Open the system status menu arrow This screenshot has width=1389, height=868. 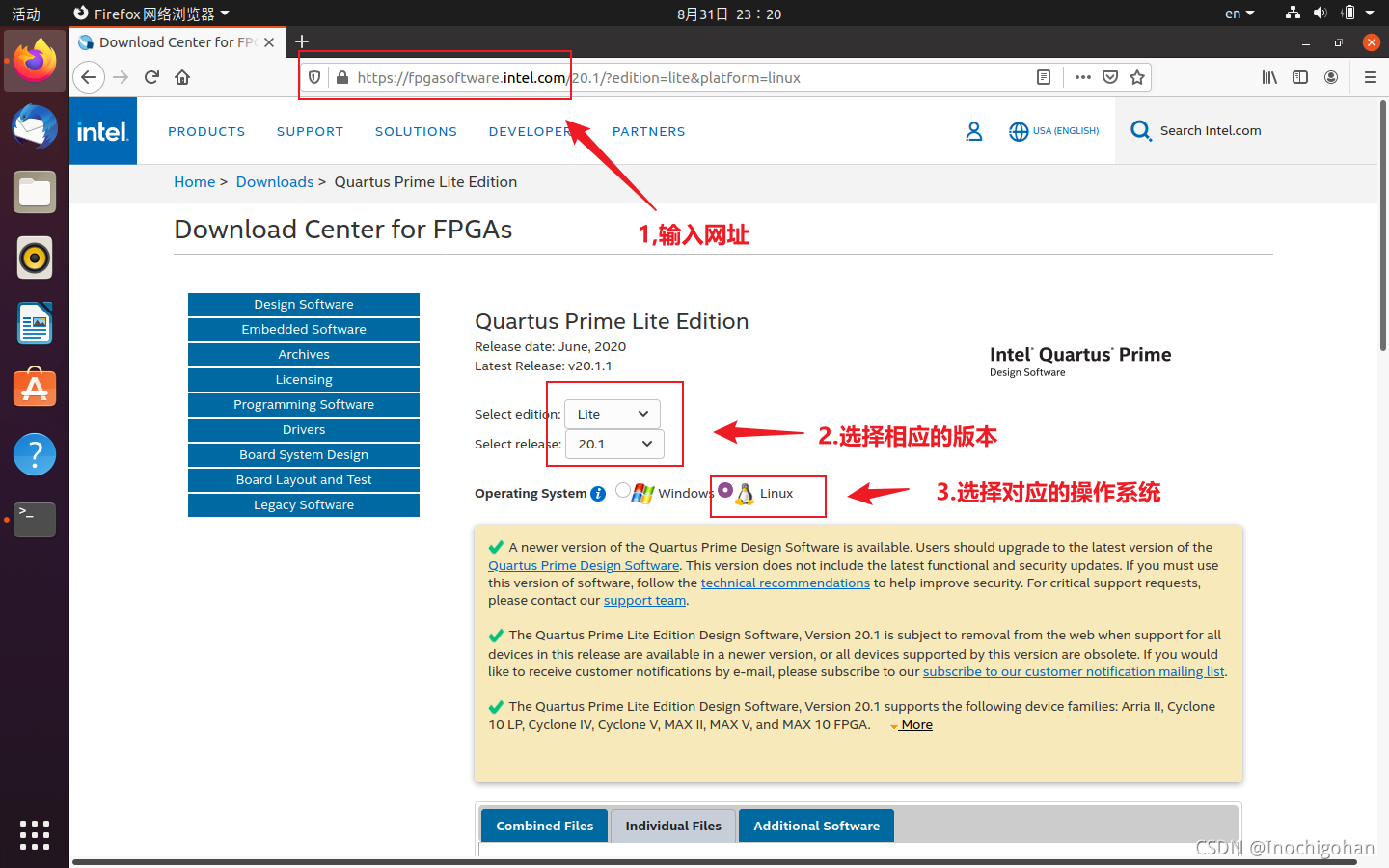pyautogui.click(x=1370, y=14)
